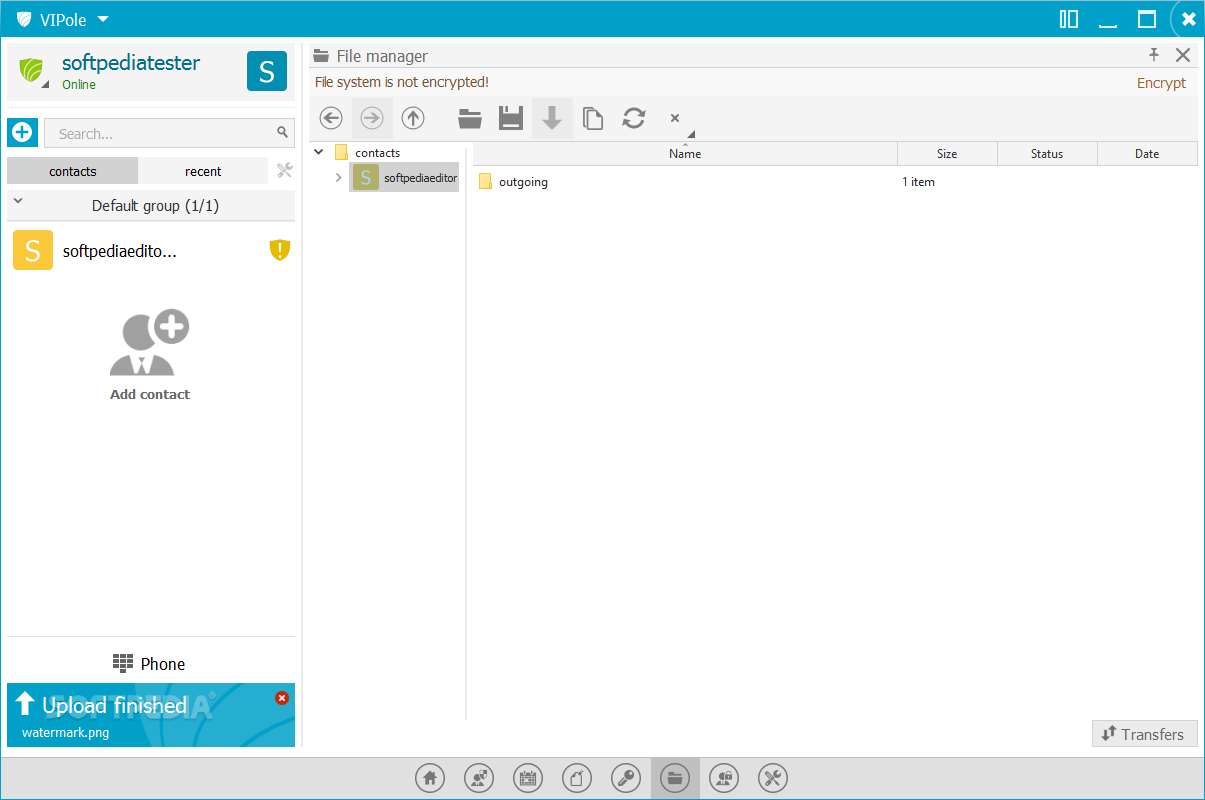Open the password manager key icon

click(626, 777)
